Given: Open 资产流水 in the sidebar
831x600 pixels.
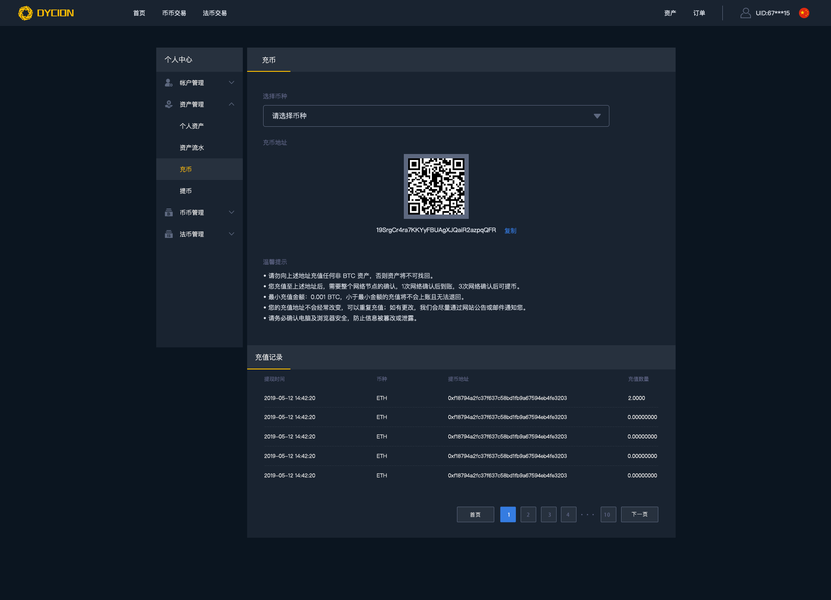Looking at the screenshot, I should coord(191,148).
